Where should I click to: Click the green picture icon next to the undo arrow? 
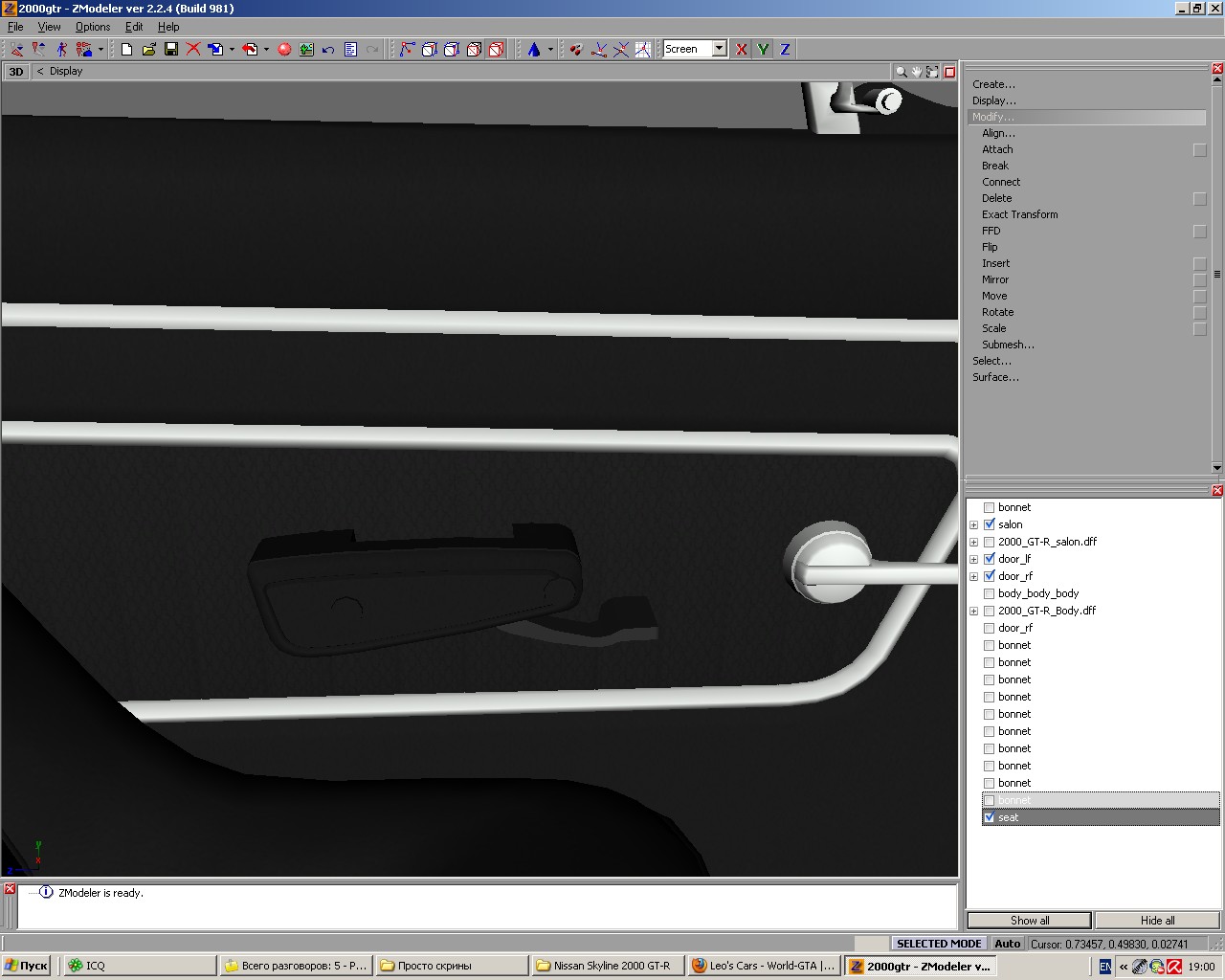(306, 49)
